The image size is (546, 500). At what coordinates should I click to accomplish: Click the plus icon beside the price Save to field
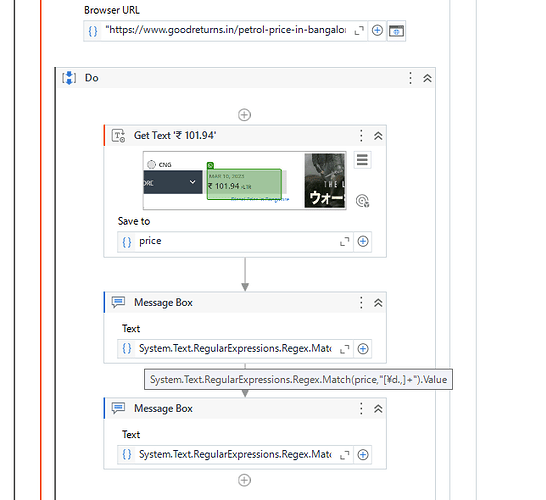pos(363,242)
